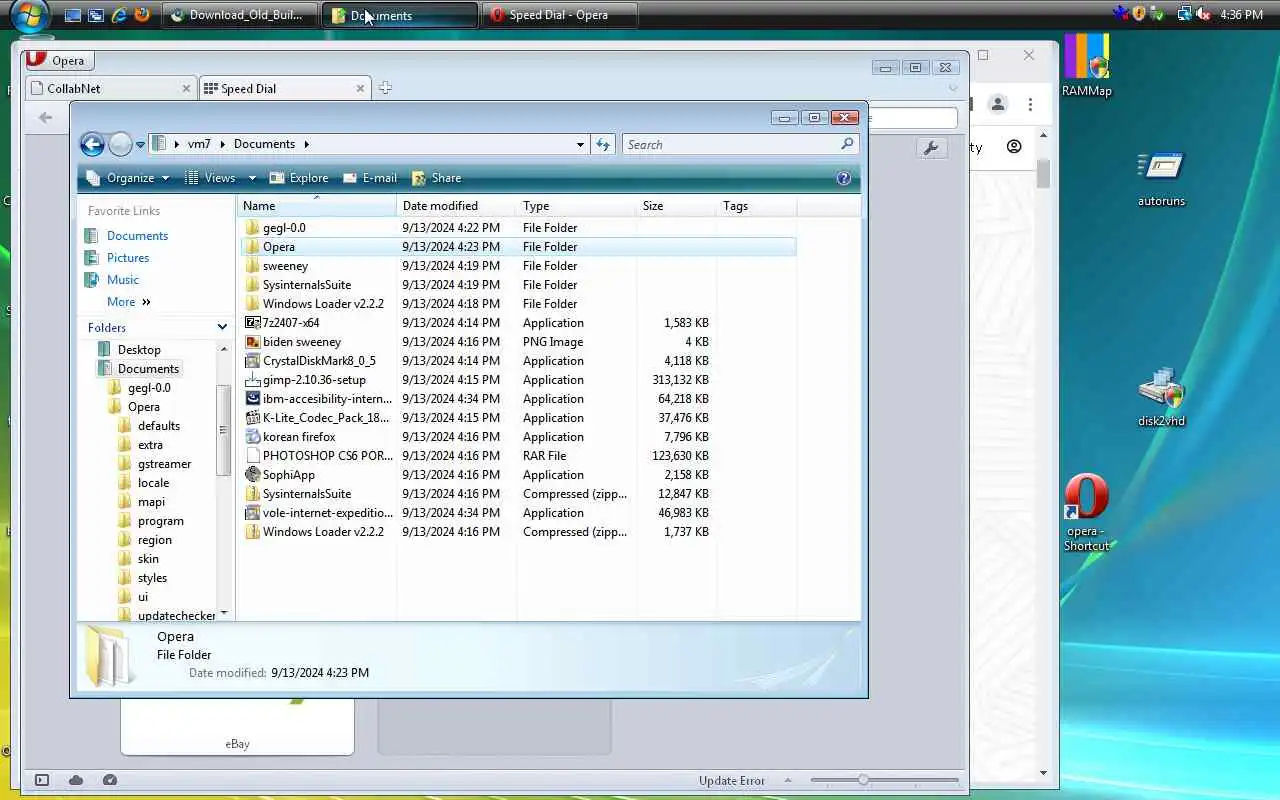
Task: Open the eBay speed dial thumbnail
Action: pos(237,726)
